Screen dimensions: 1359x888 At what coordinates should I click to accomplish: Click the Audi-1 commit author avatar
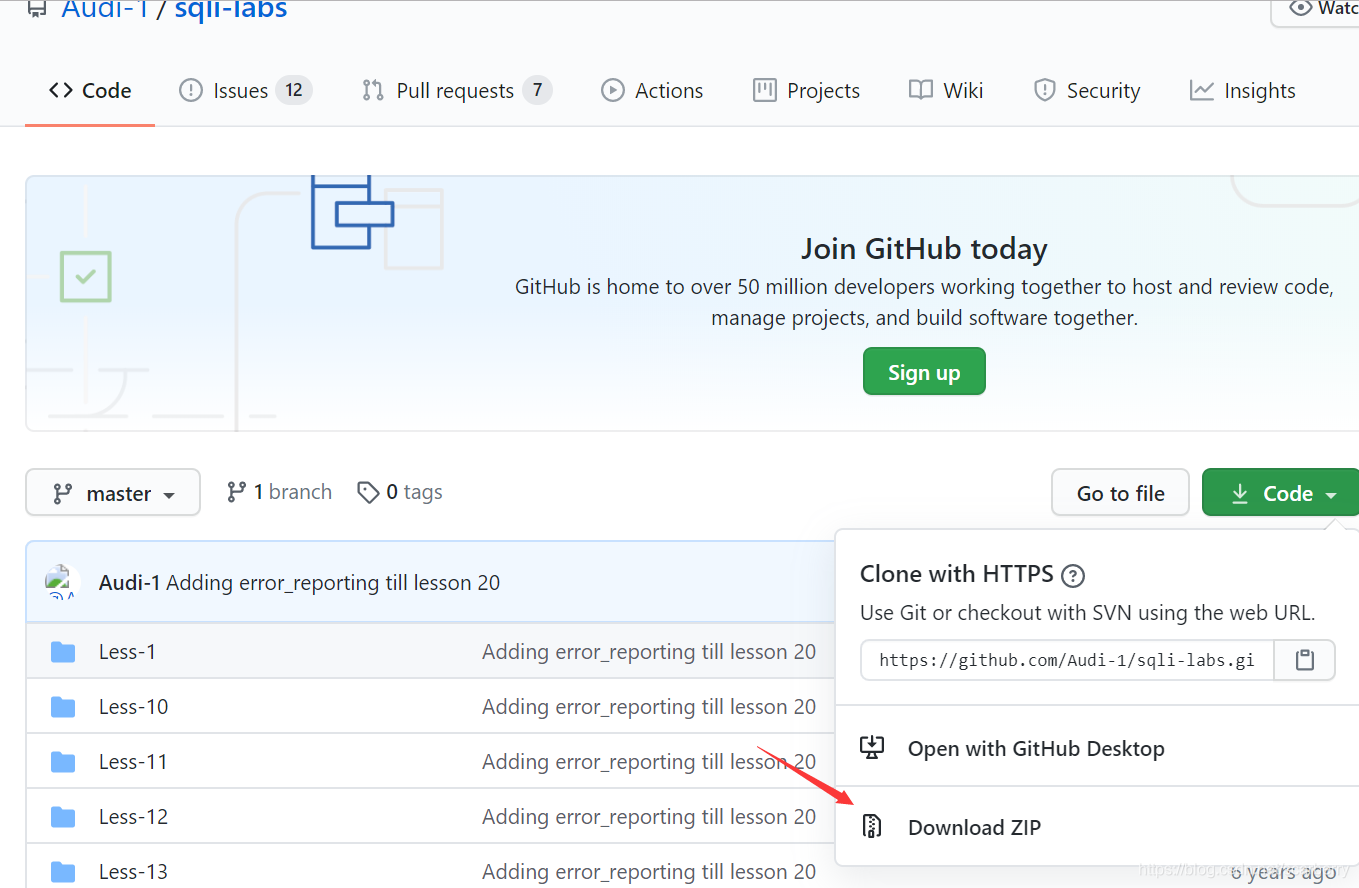point(63,582)
